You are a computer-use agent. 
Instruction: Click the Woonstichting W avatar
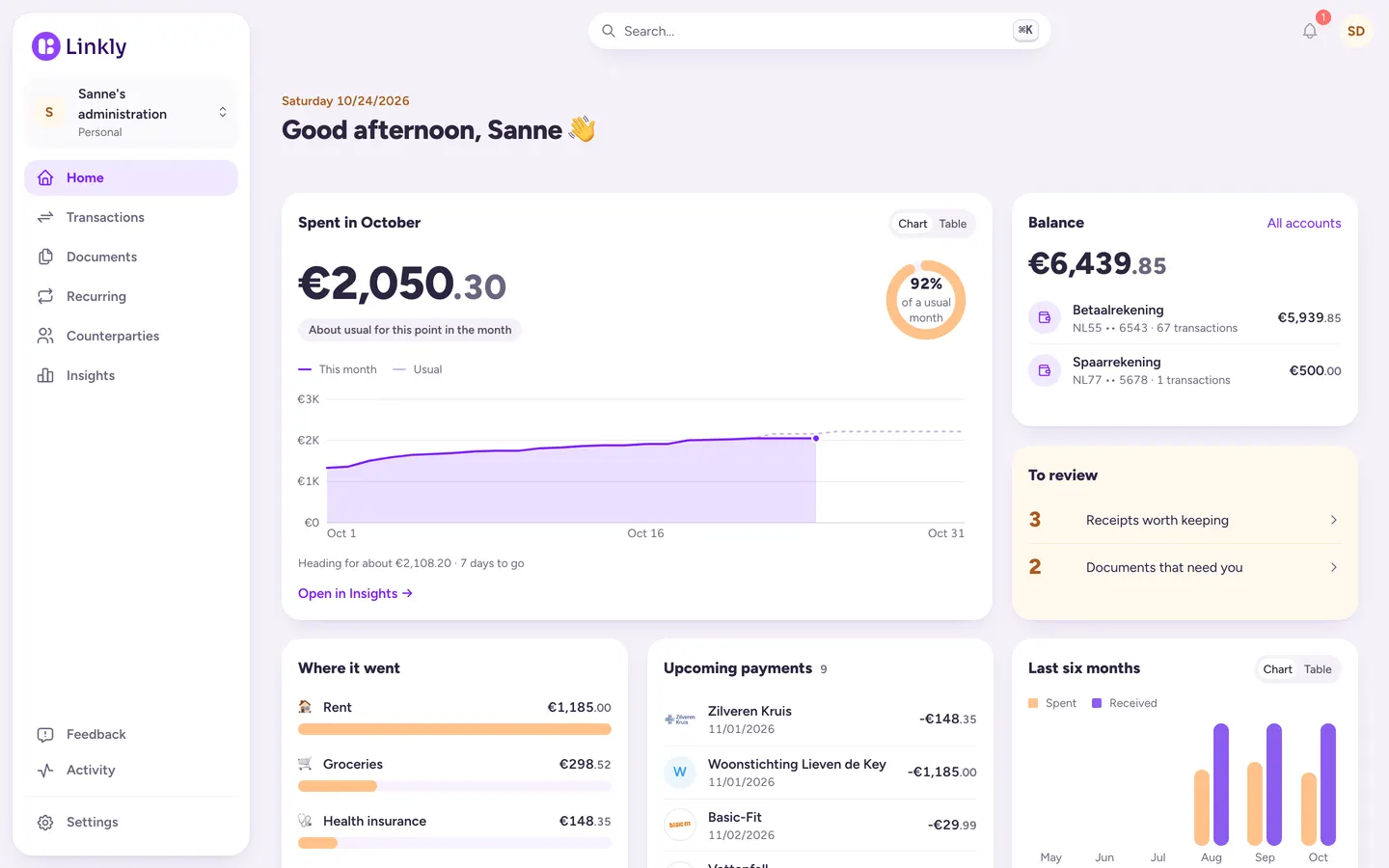(680, 772)
